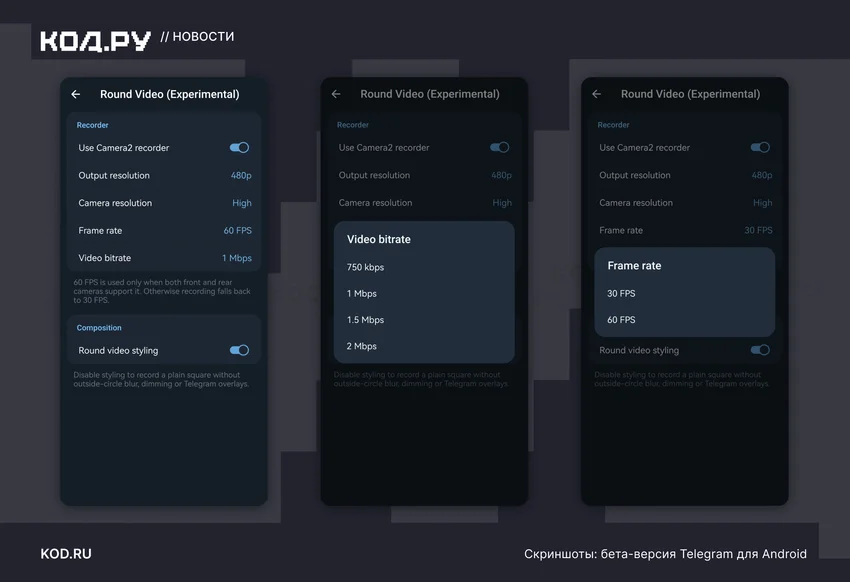Select 1.5 Mbps video bitrate
850x582 pixels.
(x=424, y=320)
